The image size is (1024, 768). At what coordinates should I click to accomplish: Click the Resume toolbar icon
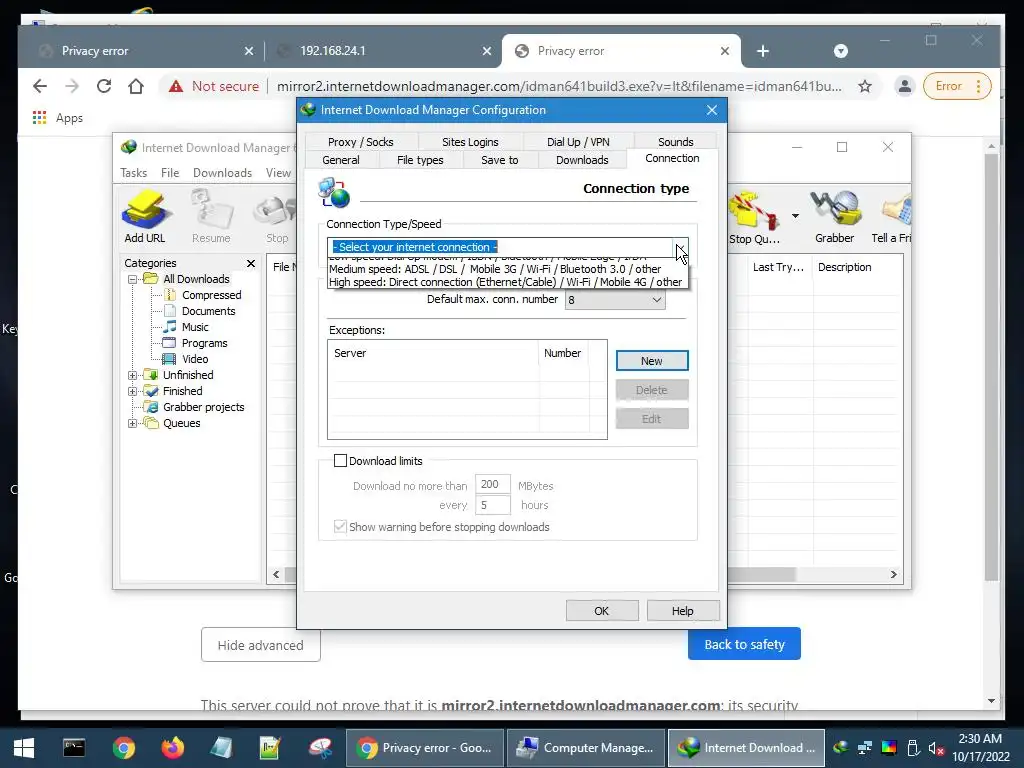coord(211,217)
